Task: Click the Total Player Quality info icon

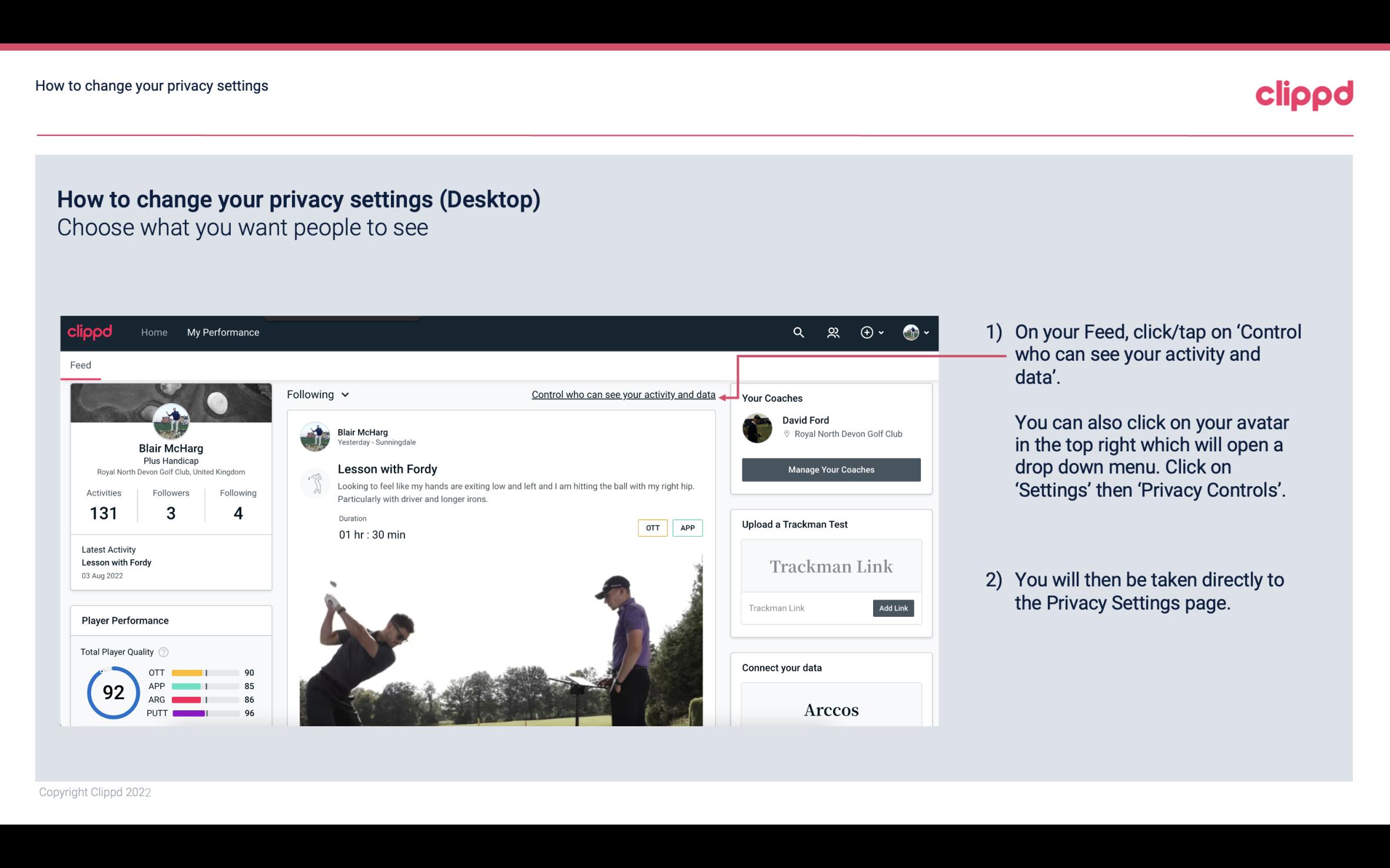Action: pos(163,651)
